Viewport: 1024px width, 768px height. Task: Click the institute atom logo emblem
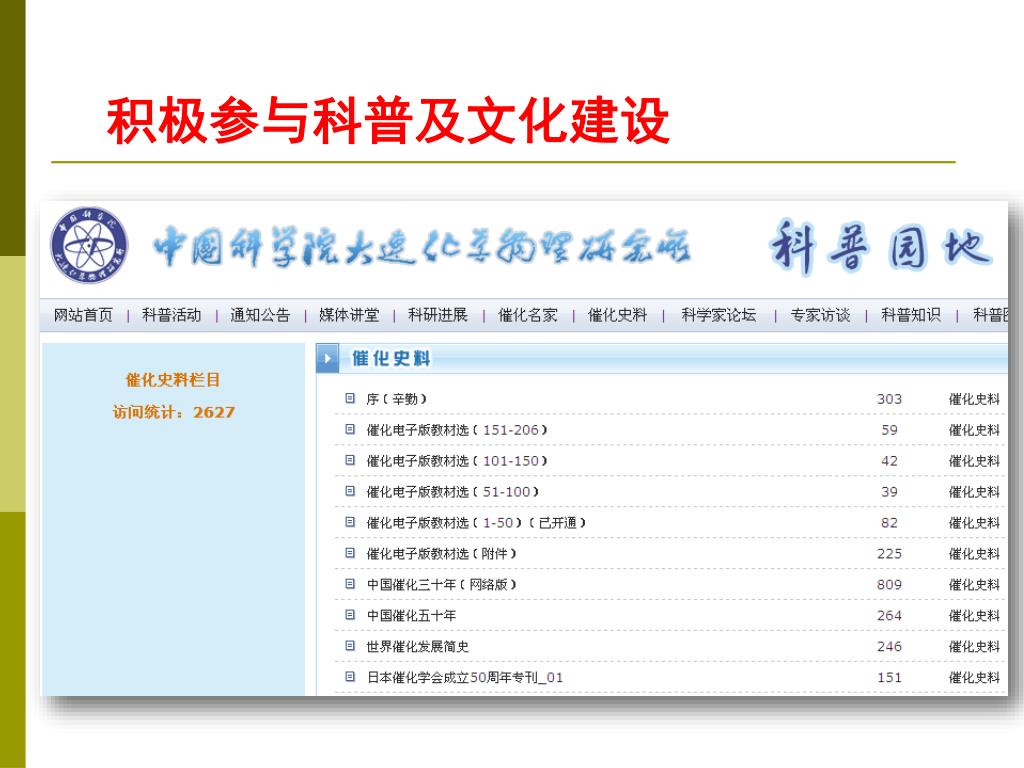89,246
